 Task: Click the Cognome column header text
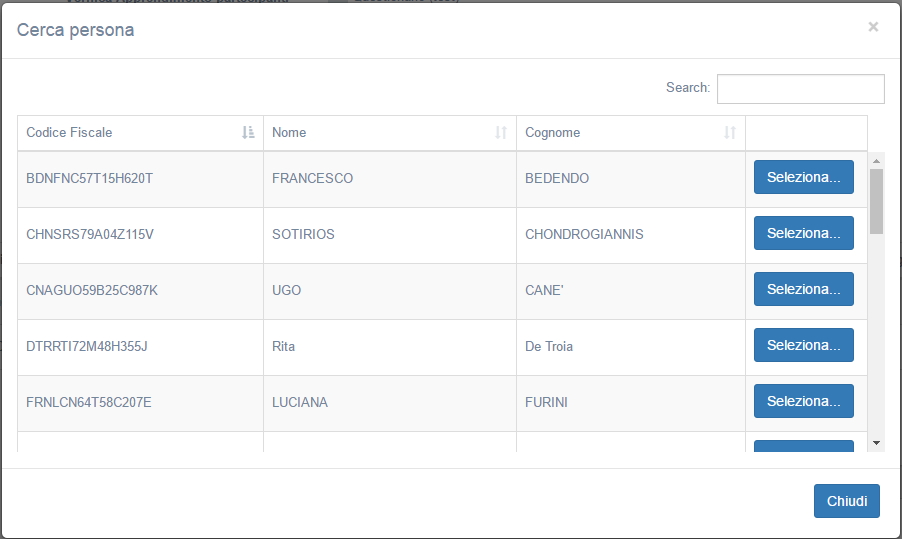[x=552, y=132]
